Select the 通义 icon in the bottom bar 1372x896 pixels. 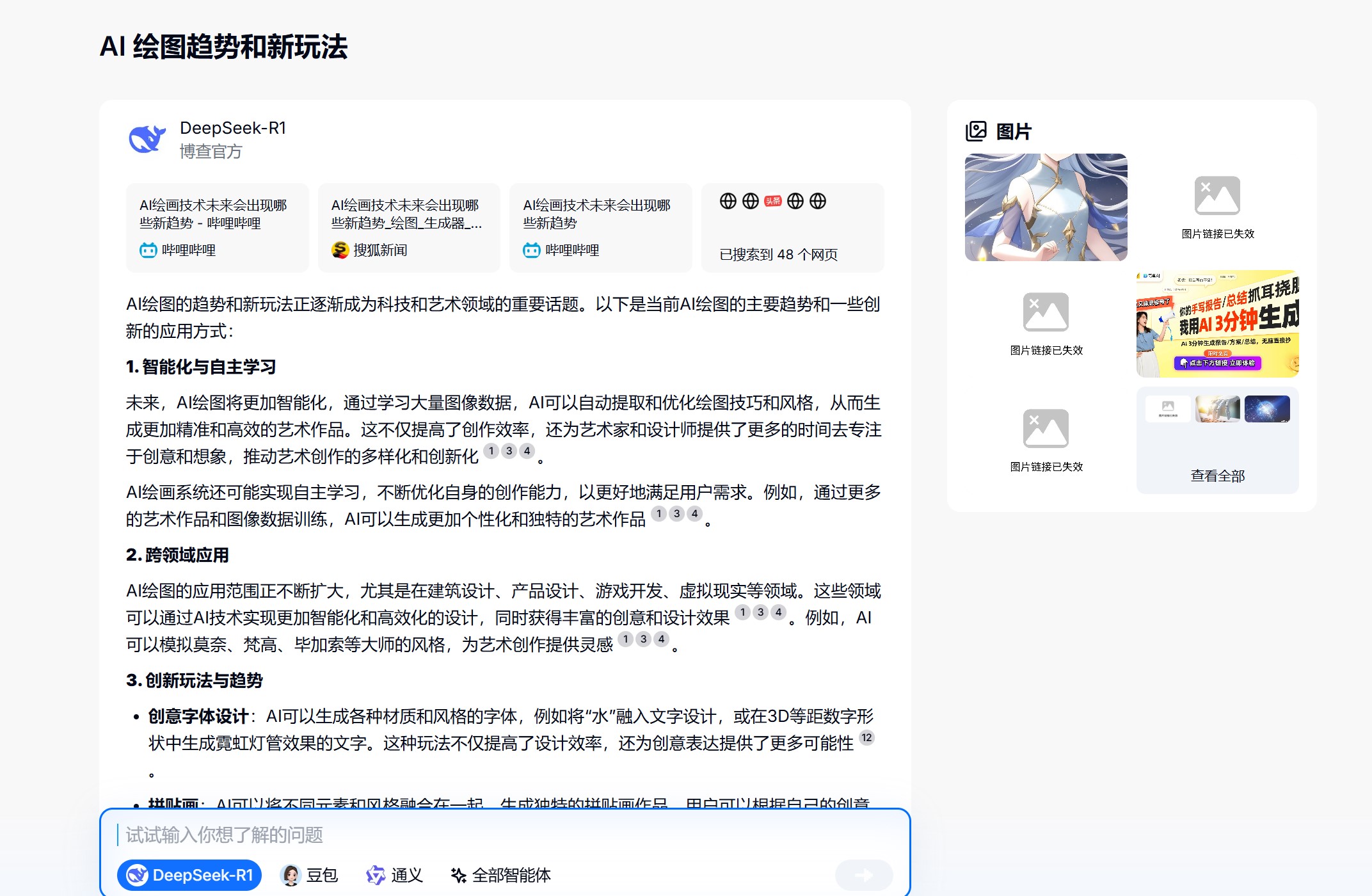coord(375,875)
